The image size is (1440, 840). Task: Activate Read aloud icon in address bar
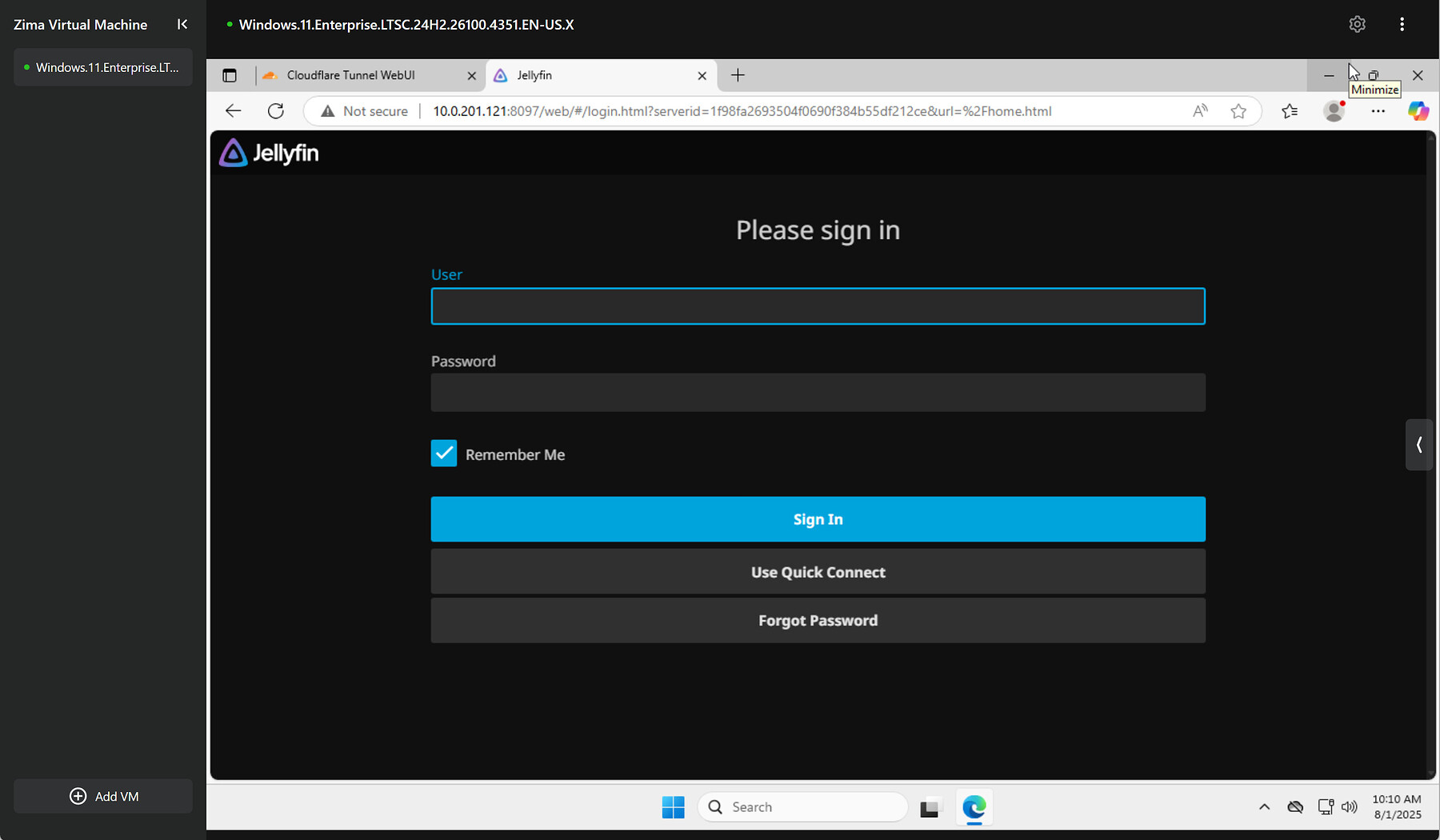[x=1200, y=111]
